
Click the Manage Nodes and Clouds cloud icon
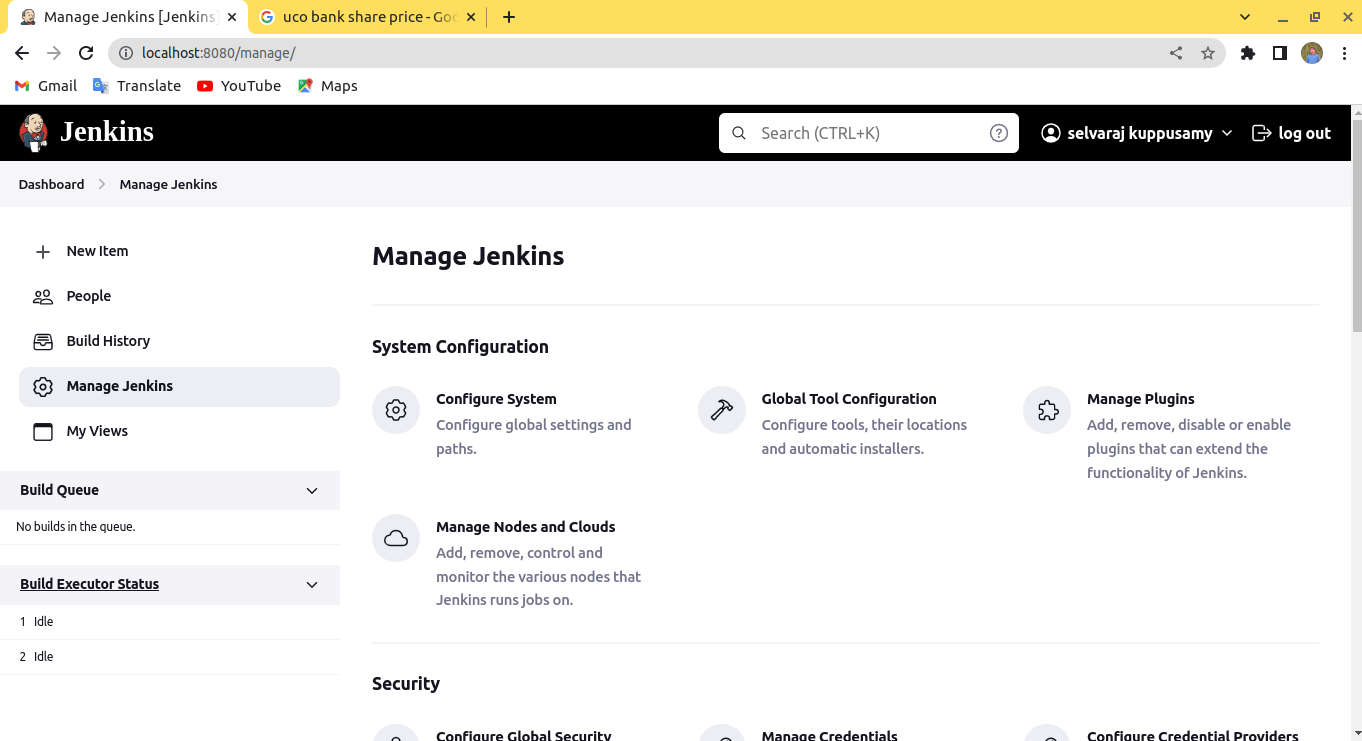tap(395, 537)
